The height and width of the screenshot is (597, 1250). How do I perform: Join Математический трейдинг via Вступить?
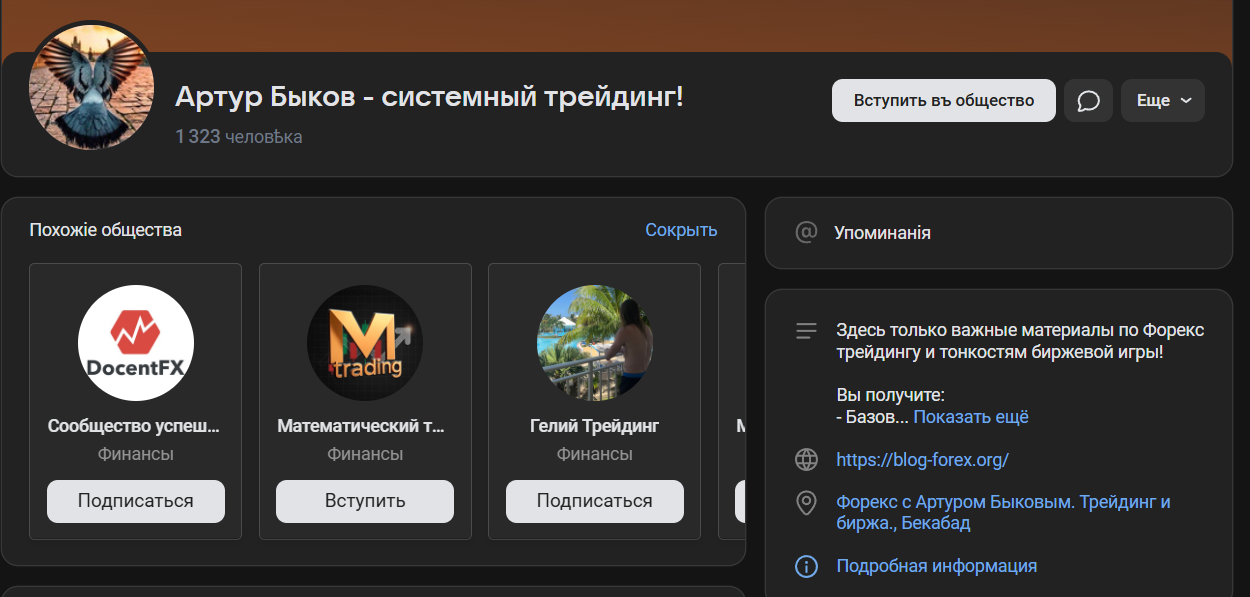[365, 501]
